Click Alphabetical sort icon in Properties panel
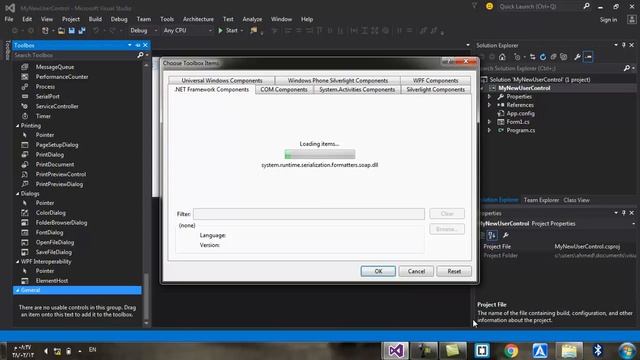 pos(492,235)
